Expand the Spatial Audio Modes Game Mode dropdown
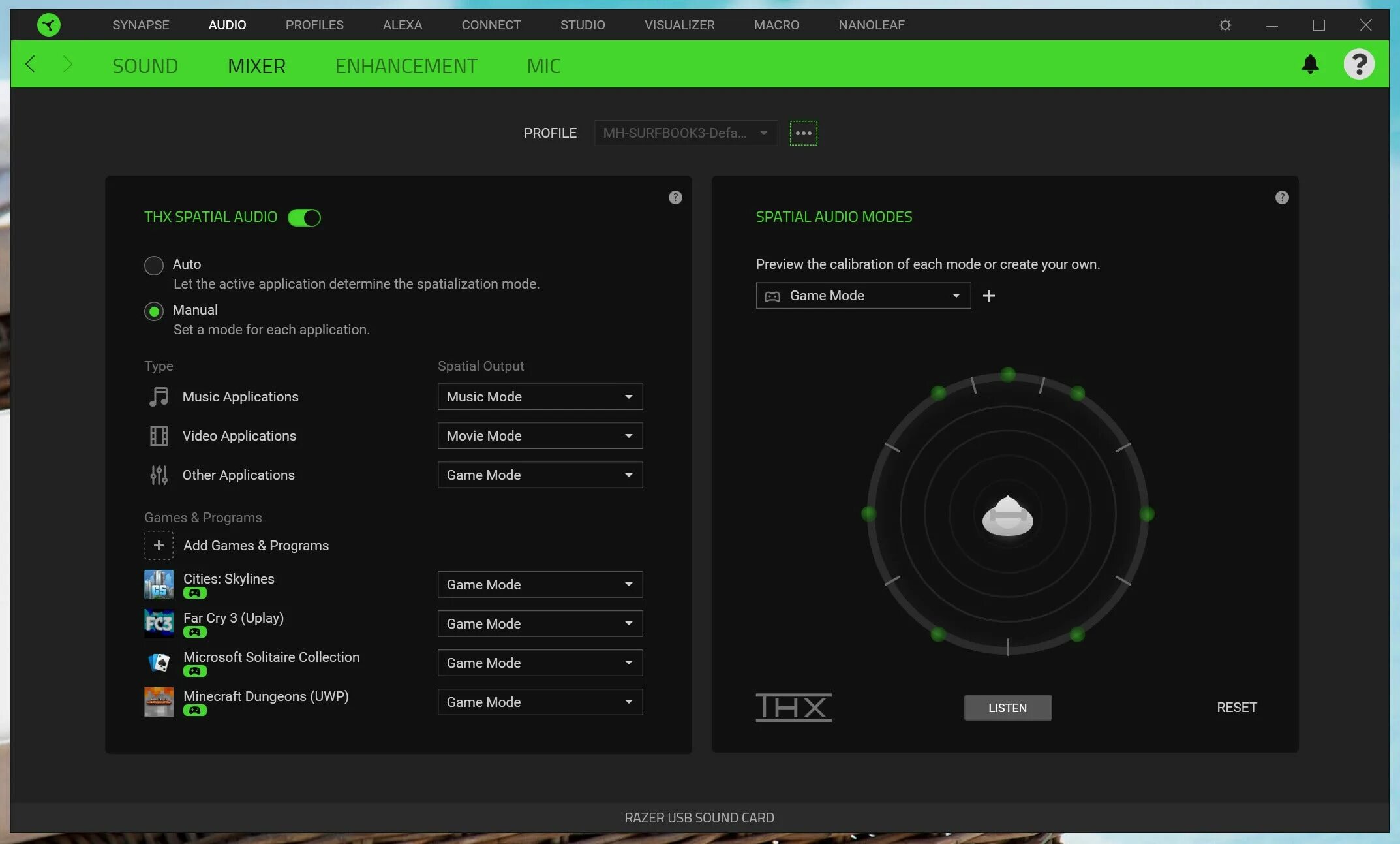The width and height of the screenshot is (1400, 844). click(862, 296)
